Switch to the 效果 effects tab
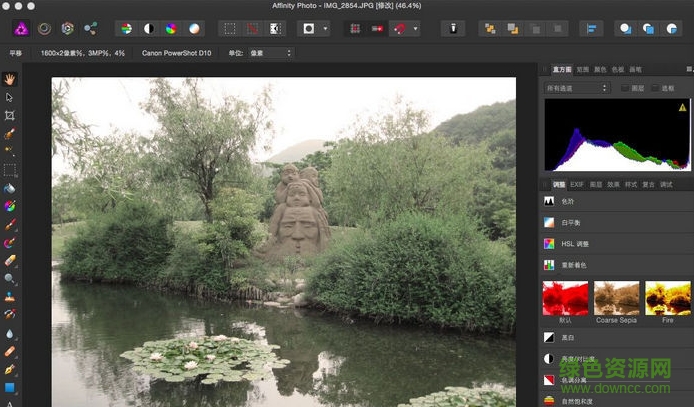The width and height of the screenshot is (694, 407). click(x=613, y=184)
